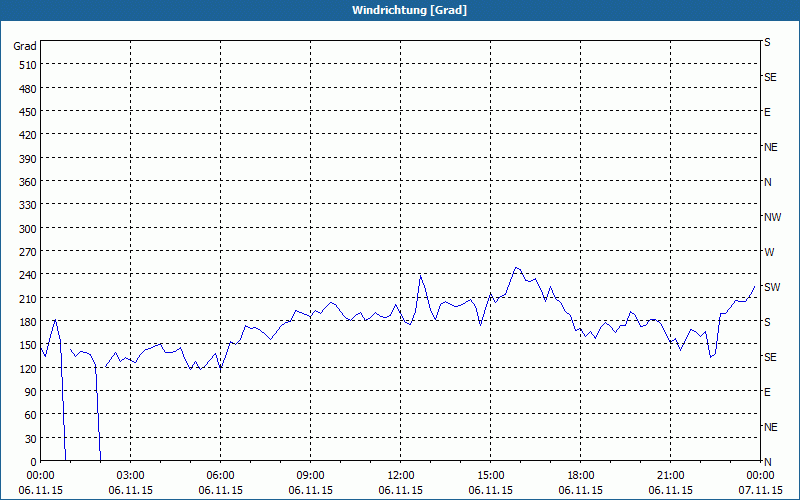The height and width of the screenshot is (500, 800).
Task: Click the 15:00 time axis label
Action: pyautogui.click(x=490, y=476)
